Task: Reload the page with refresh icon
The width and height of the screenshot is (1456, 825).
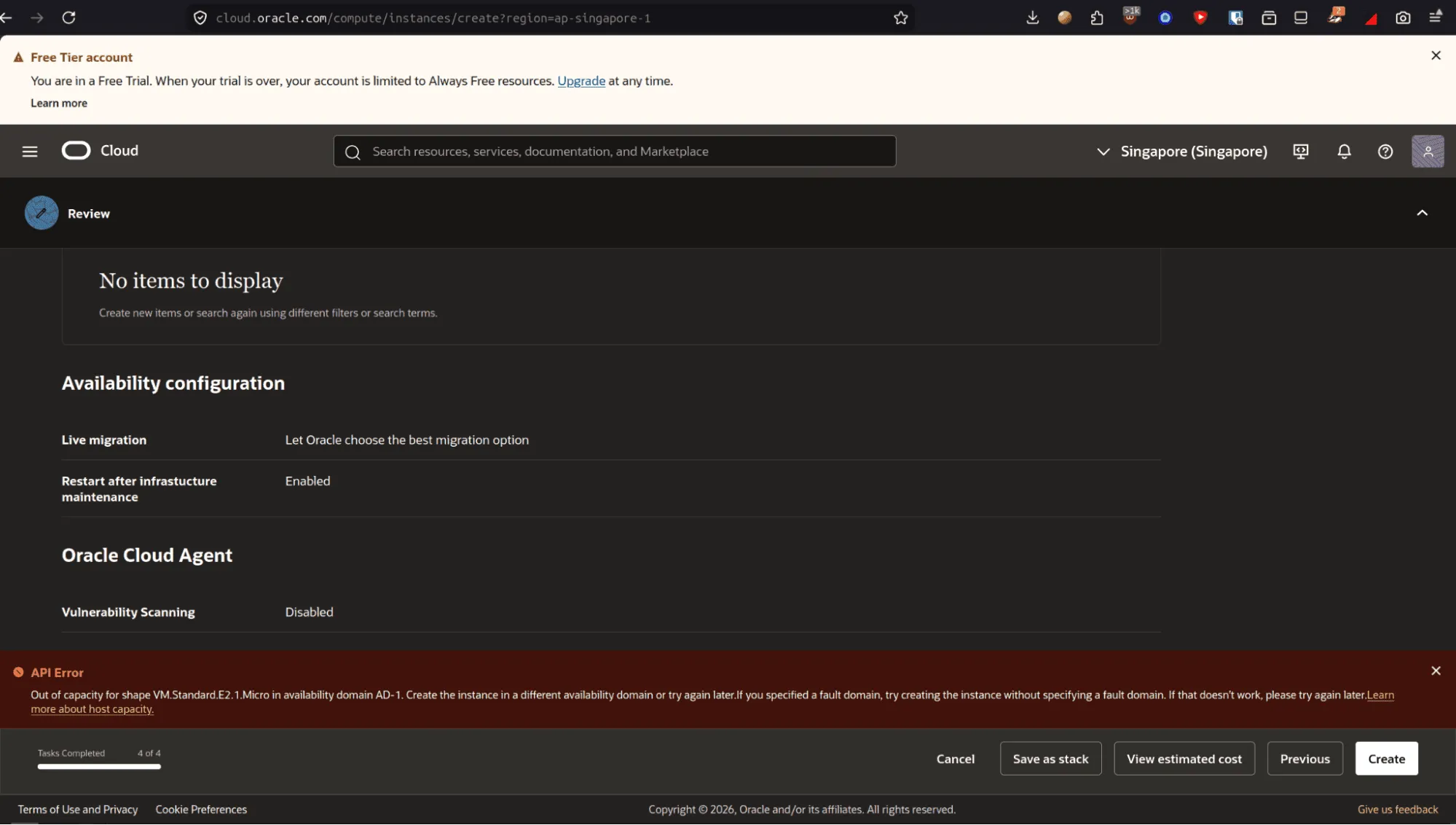Action: point(68,17)
